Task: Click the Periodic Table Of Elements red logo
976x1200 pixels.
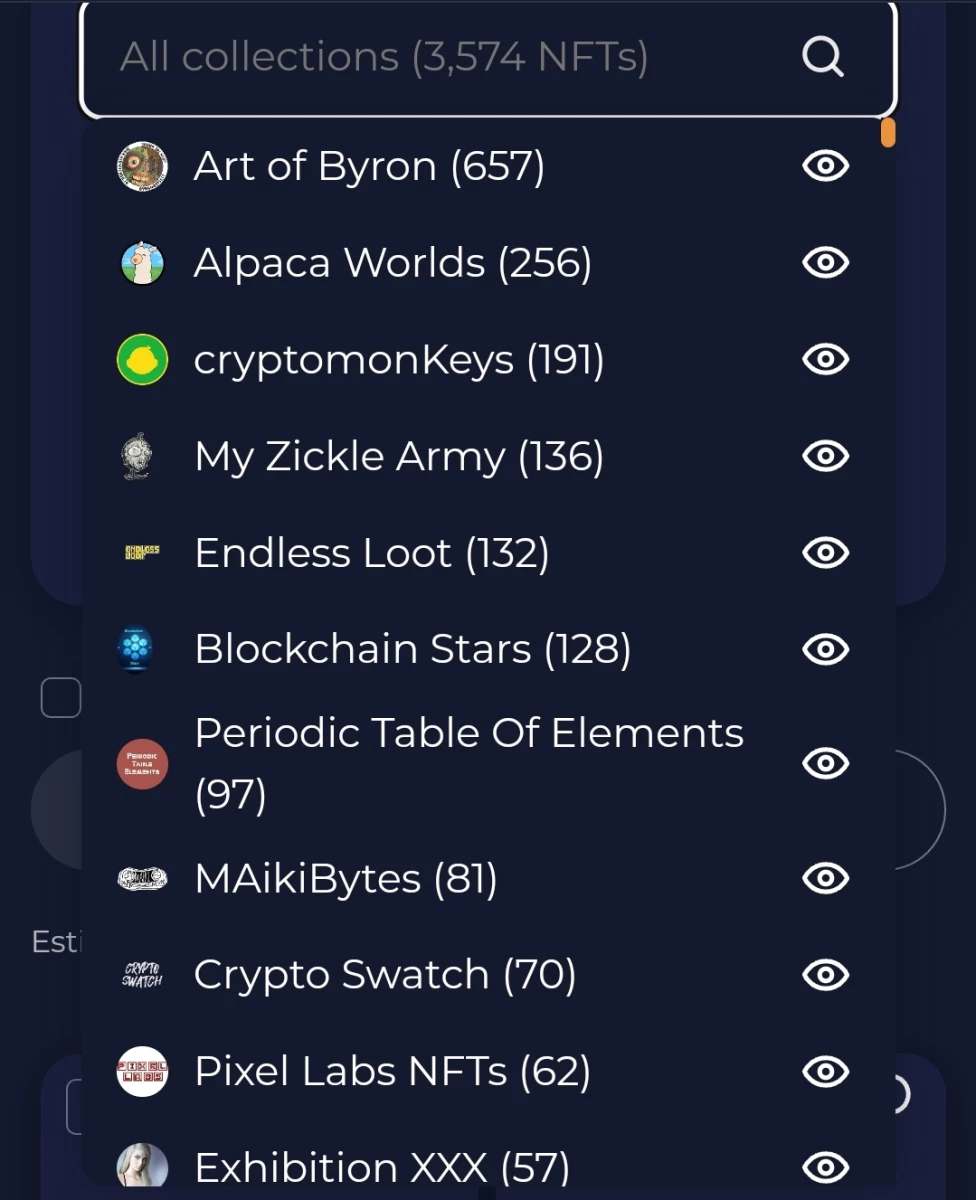Action: pos(142,764)
